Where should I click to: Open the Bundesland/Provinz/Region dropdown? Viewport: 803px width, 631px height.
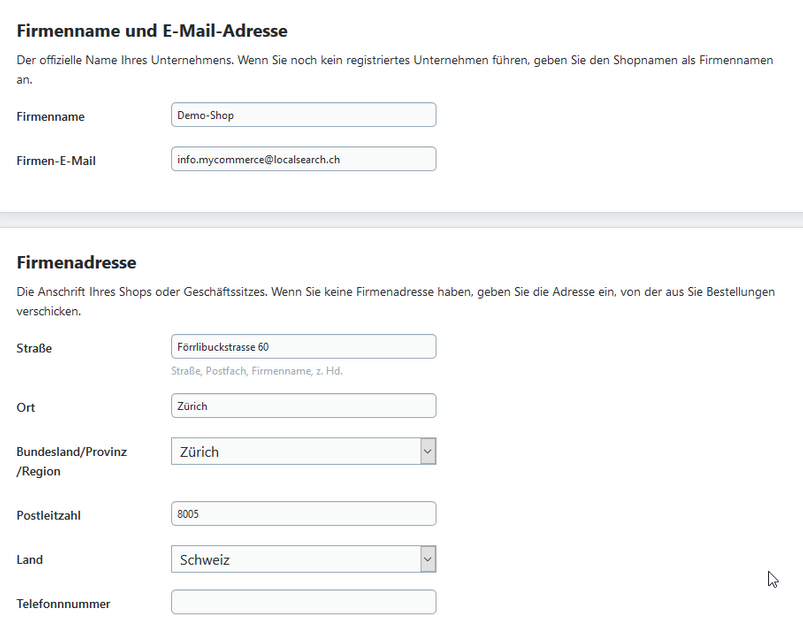coord(303,452)
